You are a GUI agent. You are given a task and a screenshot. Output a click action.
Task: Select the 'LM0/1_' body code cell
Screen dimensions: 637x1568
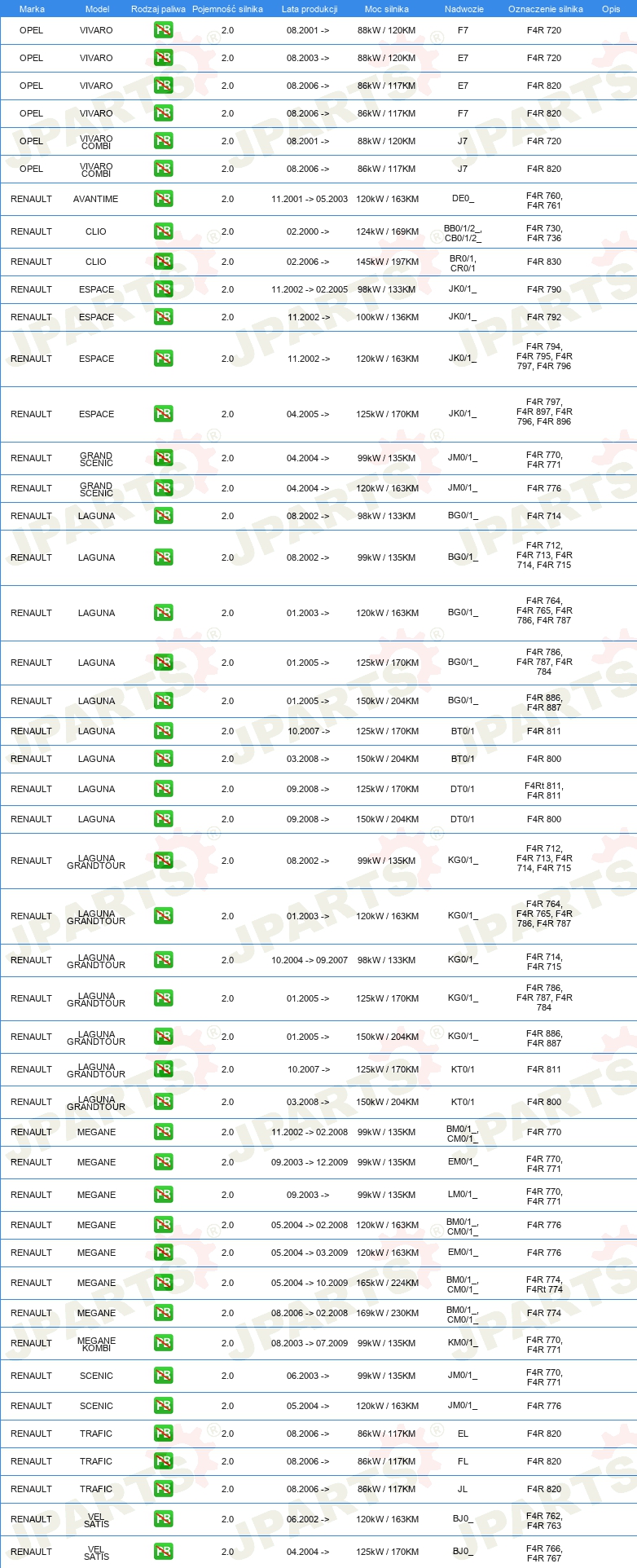(x=463, y=1195)
